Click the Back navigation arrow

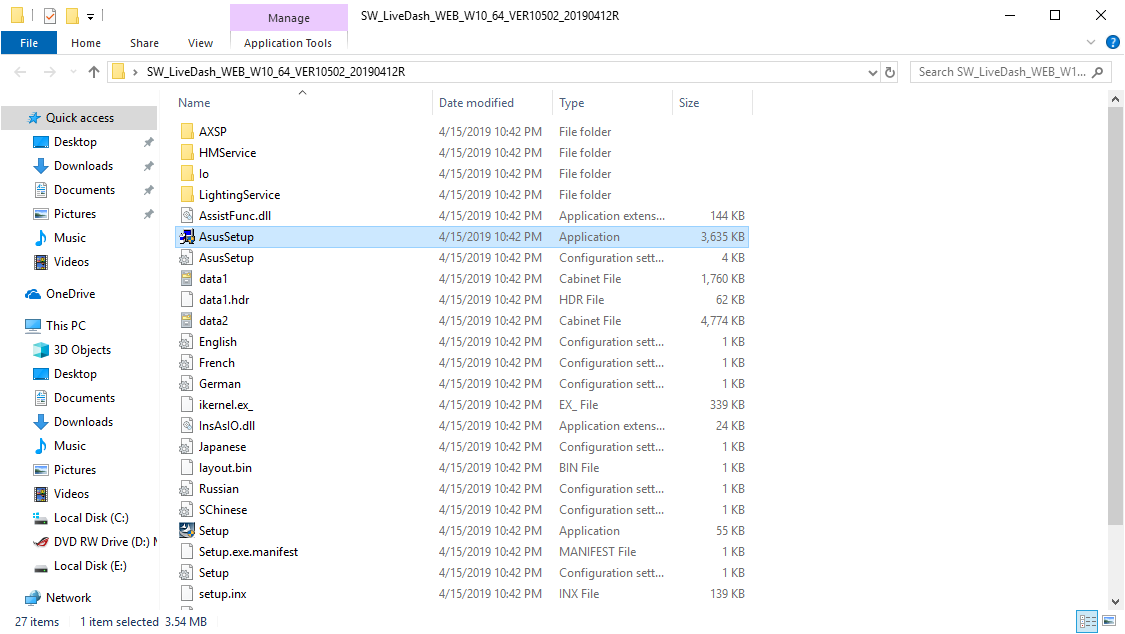click(x=21, y=72)
